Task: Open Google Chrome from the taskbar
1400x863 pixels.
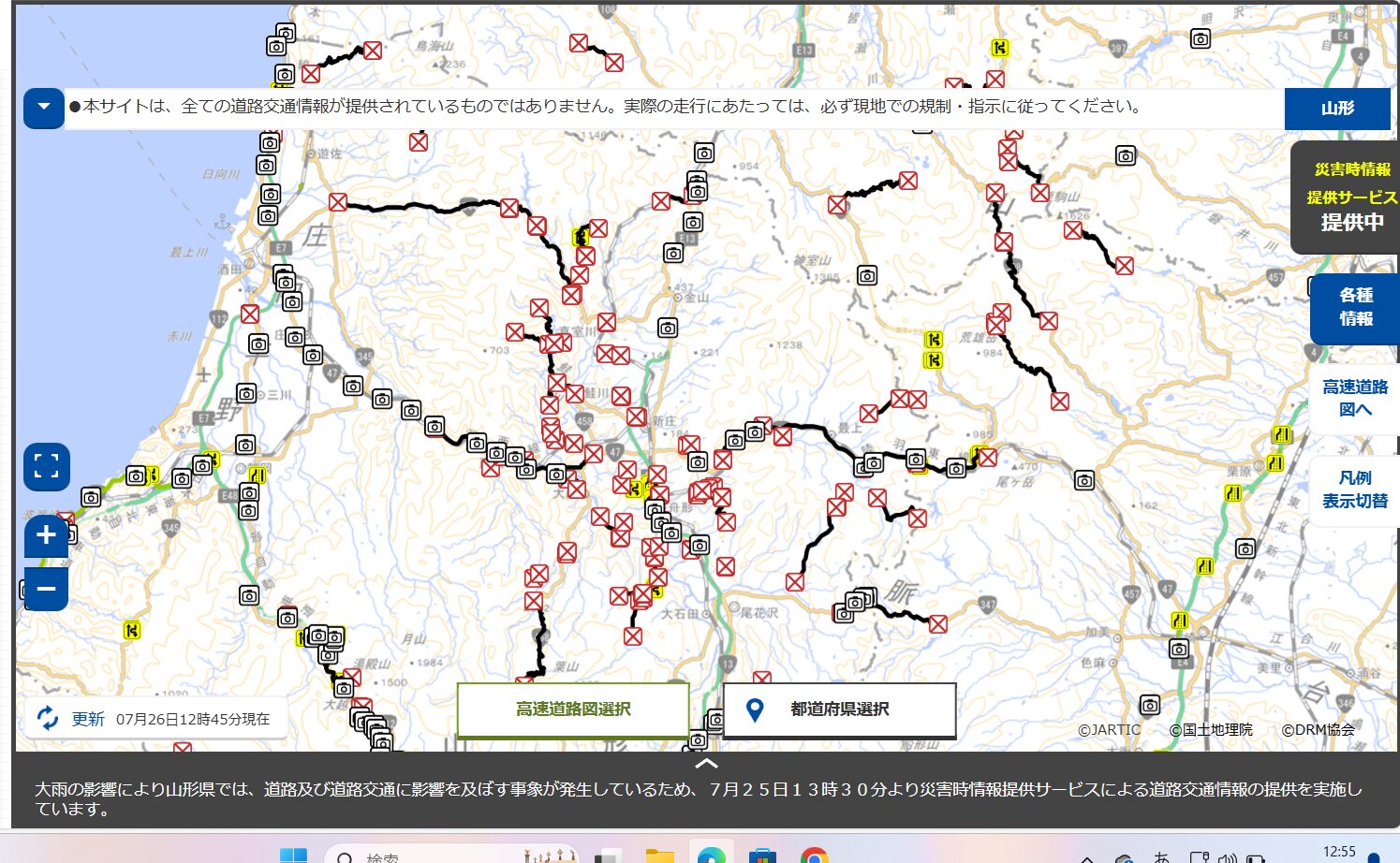Action: [813, 856]
